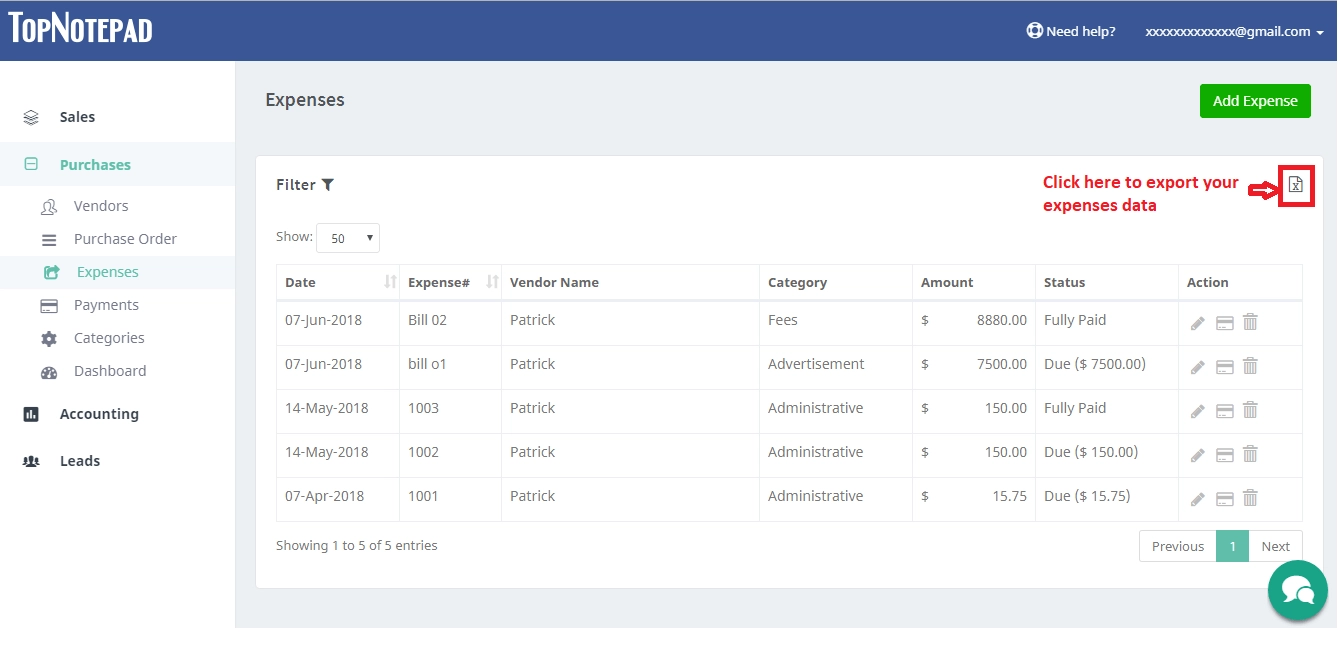Viewport: 1340px width, 660px height.
Task: Click the Leads people icon
Action: coord(31,461)
